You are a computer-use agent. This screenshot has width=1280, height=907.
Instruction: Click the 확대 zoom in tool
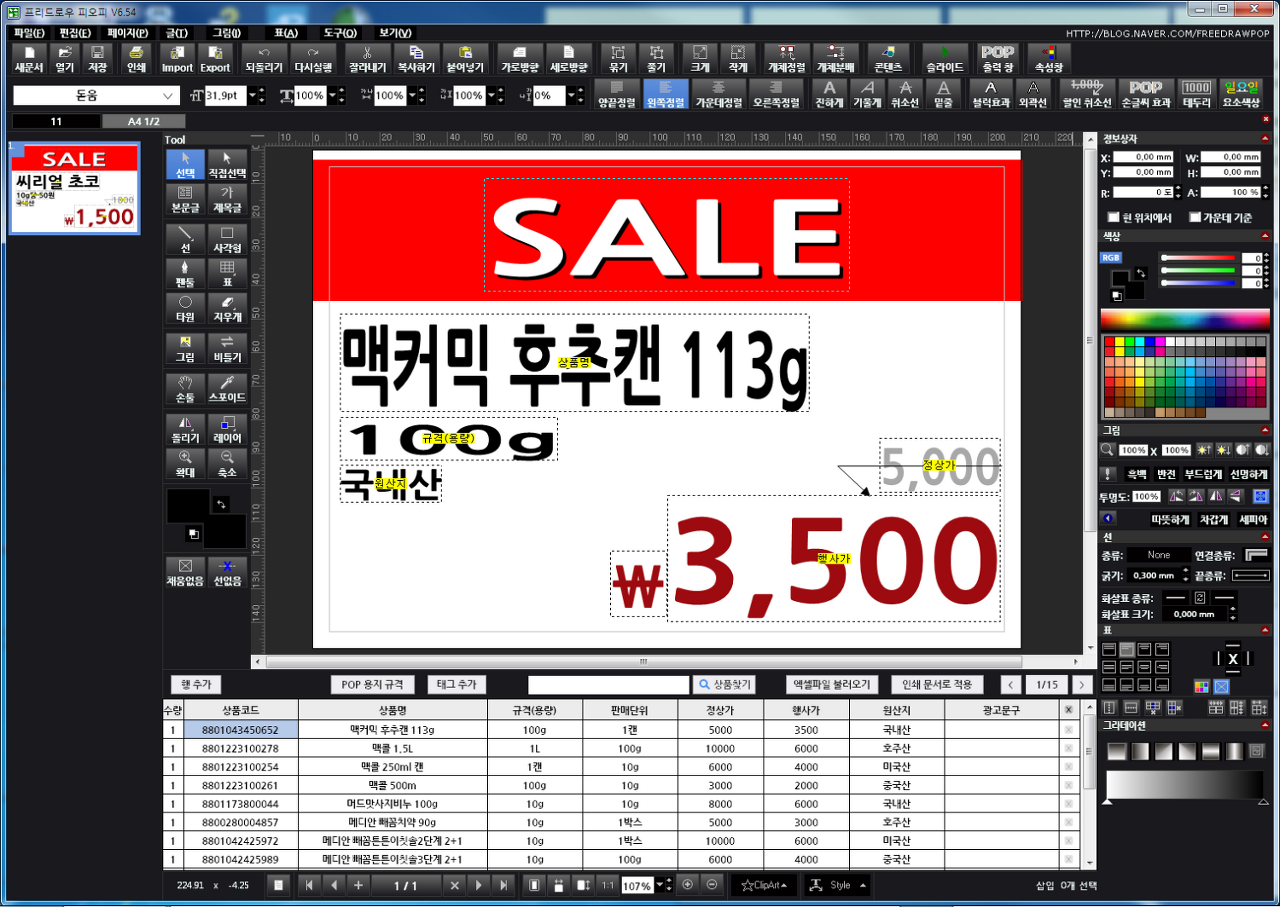tap(185, 464)
